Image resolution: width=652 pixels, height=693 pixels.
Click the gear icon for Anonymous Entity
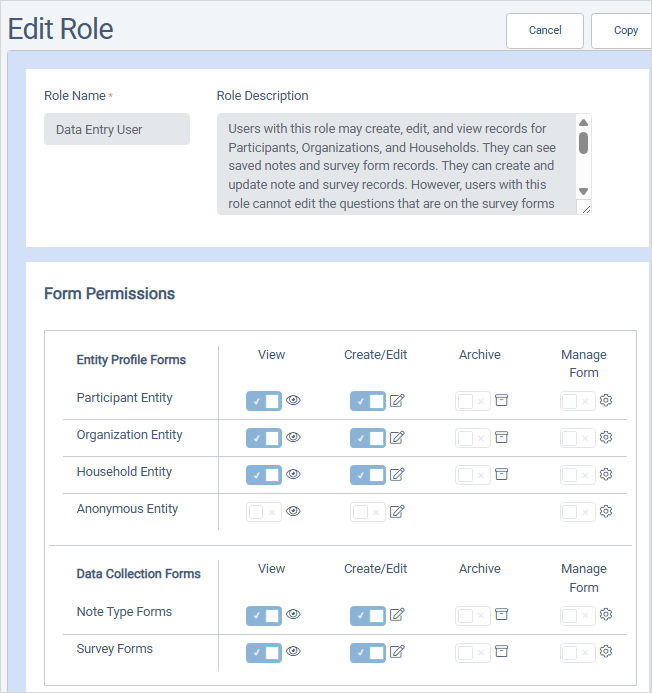(x=605, y=512)
